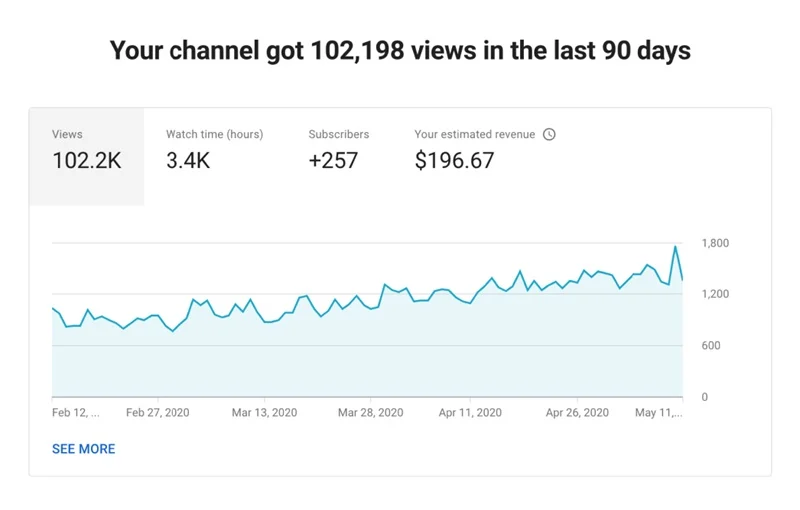Click the SEE MORE link
The width and height of the screenshot is (800, 510).
[x=83, y=449]
